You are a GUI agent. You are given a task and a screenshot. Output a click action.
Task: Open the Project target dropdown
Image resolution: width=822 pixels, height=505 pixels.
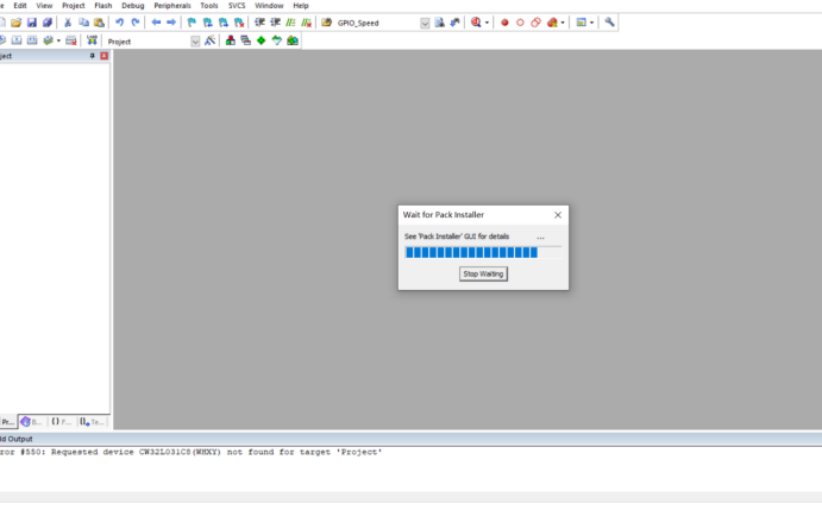[x=195, y=41]
